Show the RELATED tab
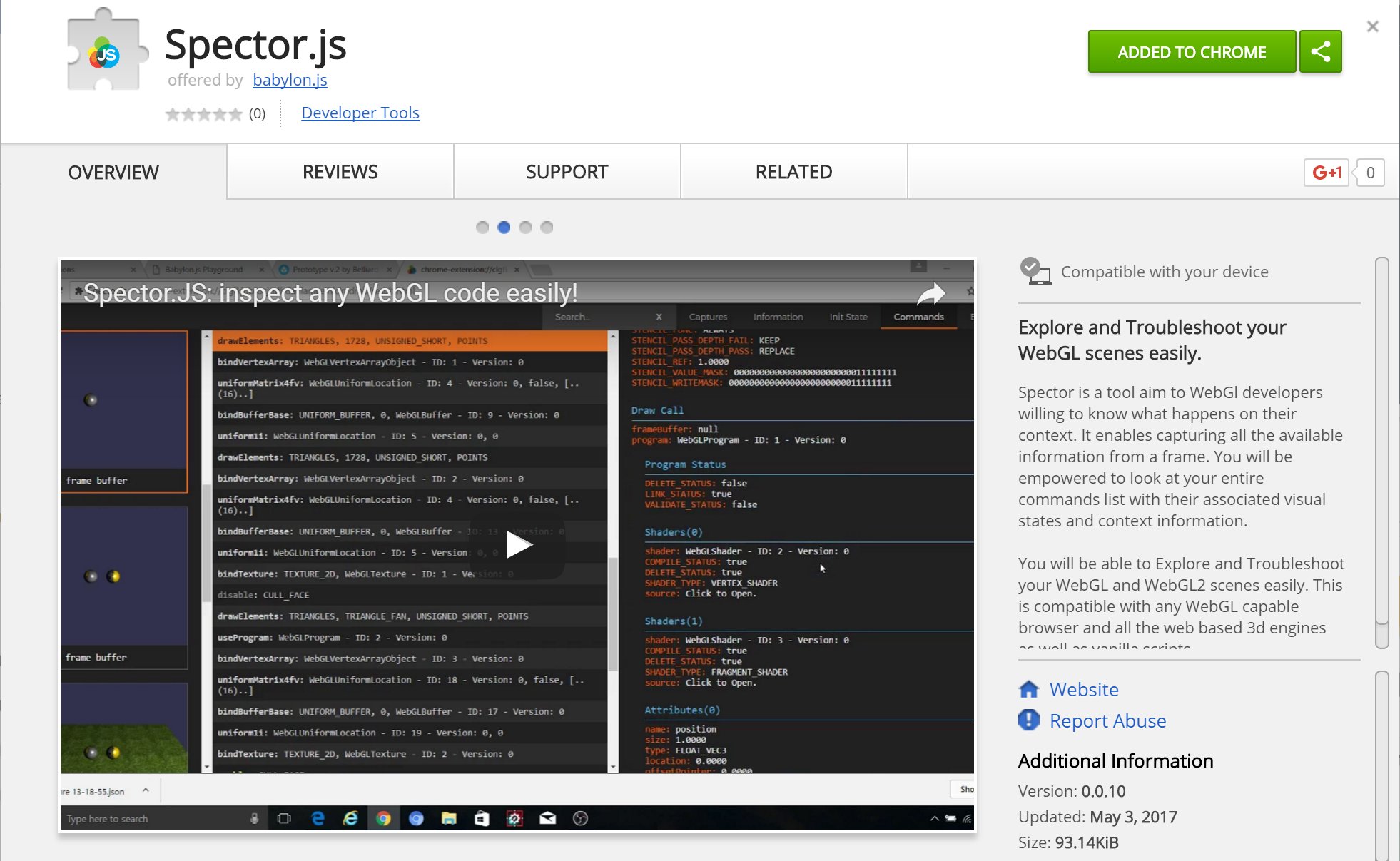Viewport: 1400px width, 861px height. (x=794, y=172)
